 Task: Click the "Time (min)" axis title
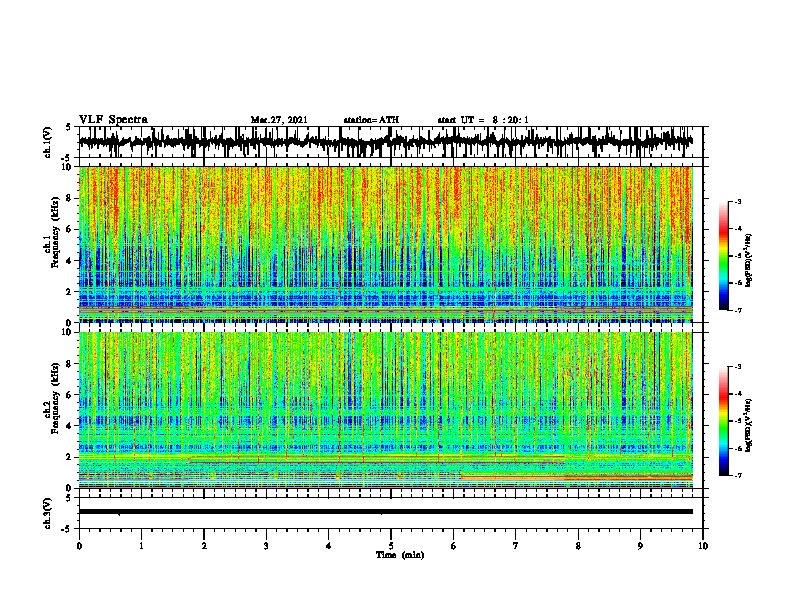(x=400, y=555)
